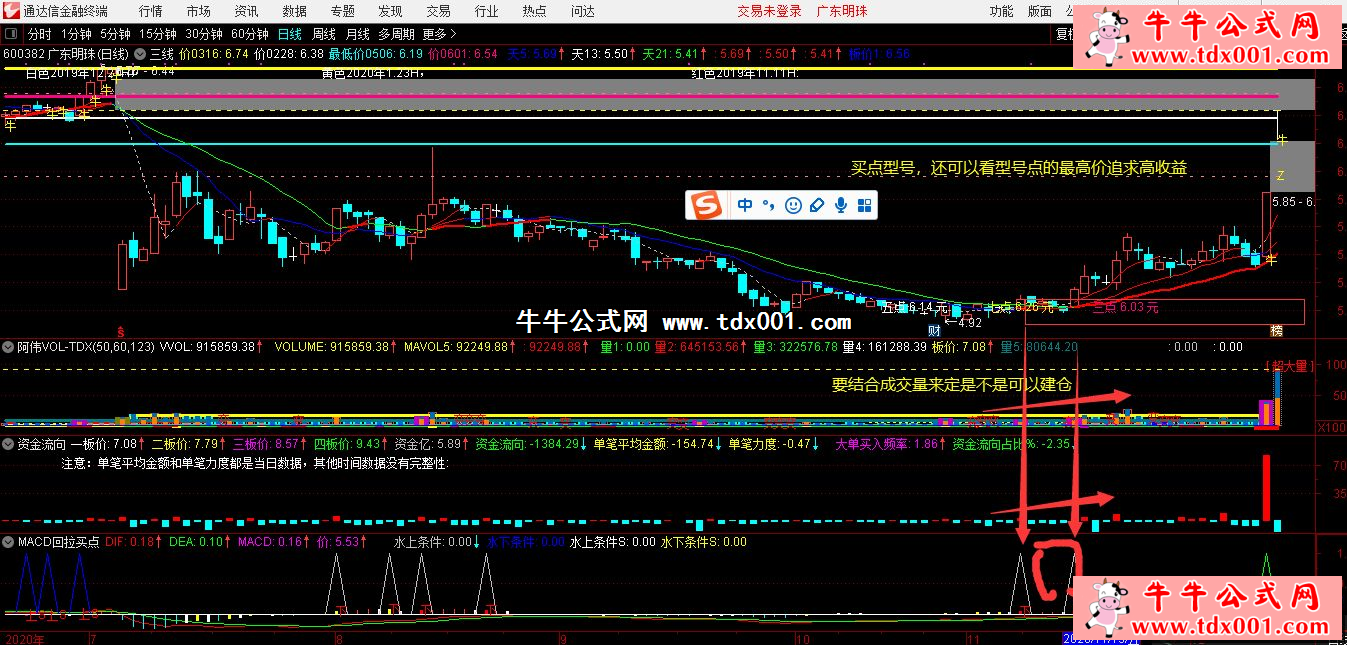Open the 问达 menu
Image resolution: width=1347 pixels, height=645 pixels.
click(x=582, y=11)
